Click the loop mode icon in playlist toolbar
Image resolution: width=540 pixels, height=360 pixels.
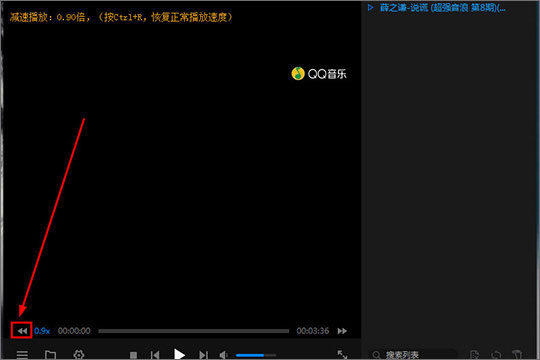(x=496, y=355)
